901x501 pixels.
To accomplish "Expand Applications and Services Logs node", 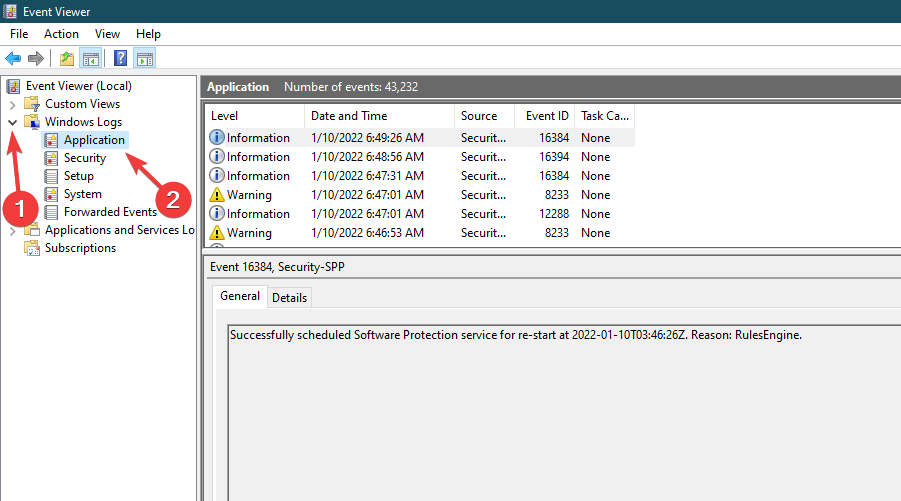I will [x=13, y=230].
